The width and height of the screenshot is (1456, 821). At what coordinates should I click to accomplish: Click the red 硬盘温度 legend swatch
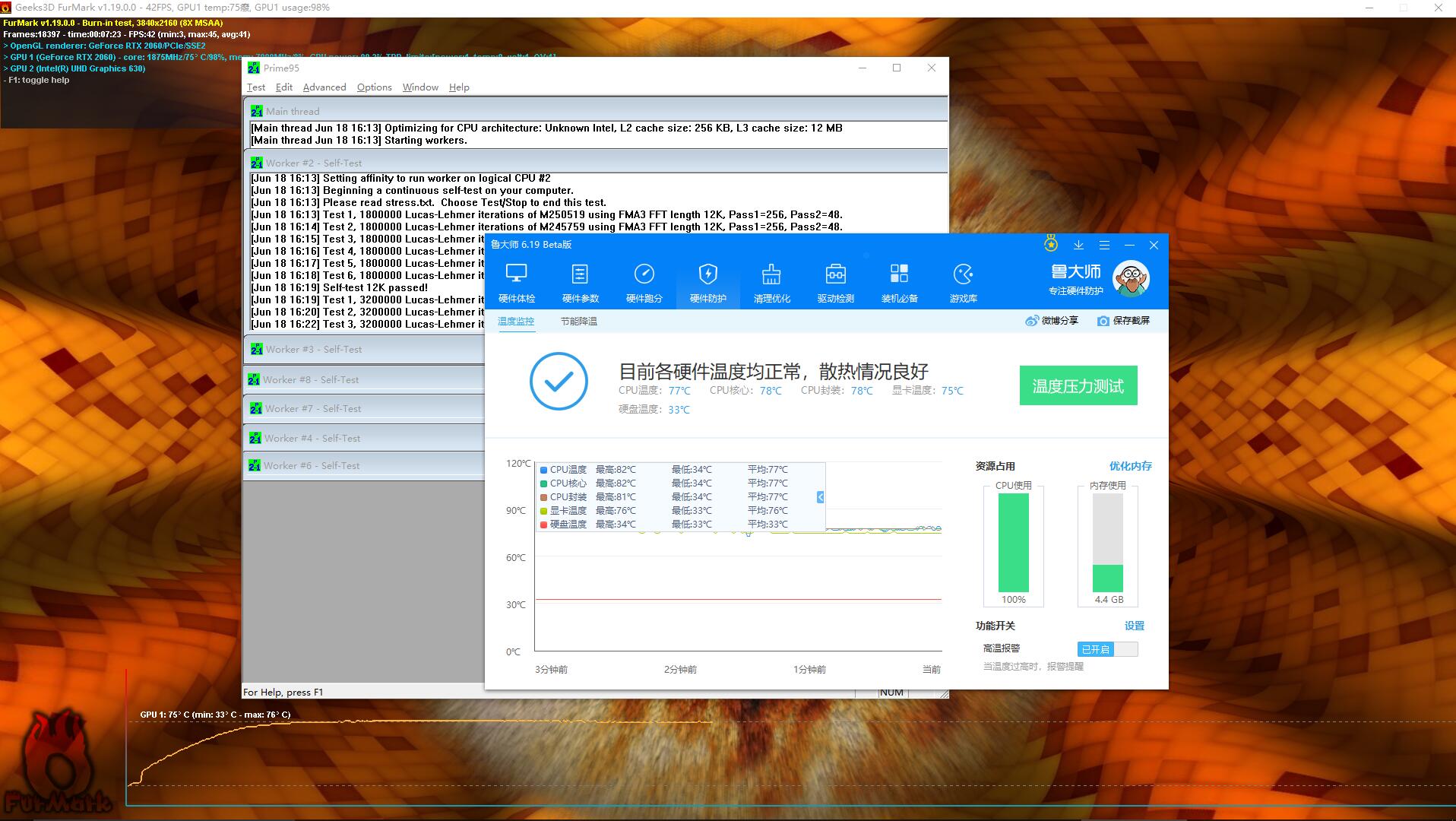(x=543, y=525)
